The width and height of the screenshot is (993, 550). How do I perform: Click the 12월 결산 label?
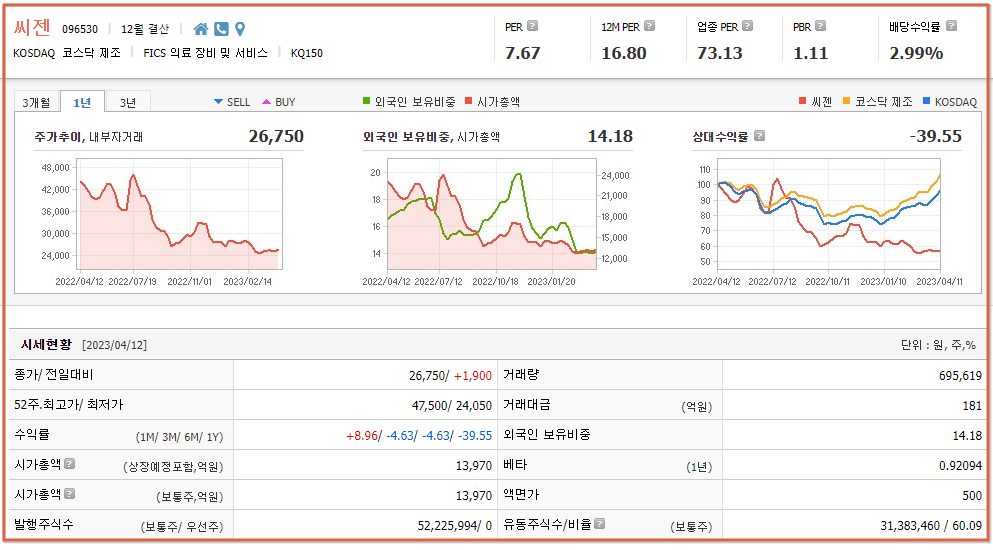tap(145, 29)
